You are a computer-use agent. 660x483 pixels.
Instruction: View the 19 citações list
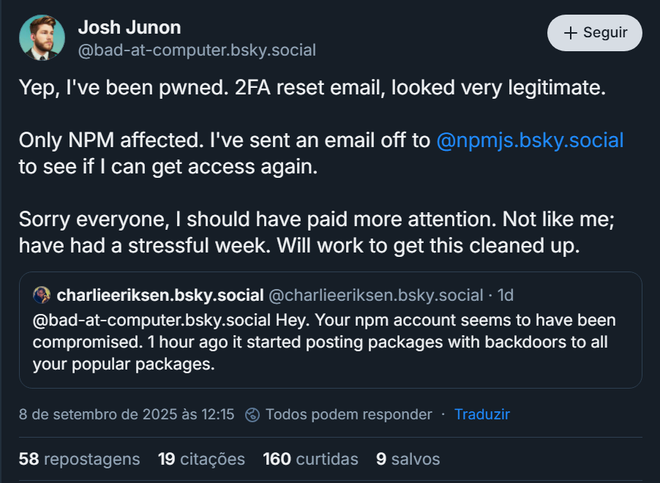201,459
